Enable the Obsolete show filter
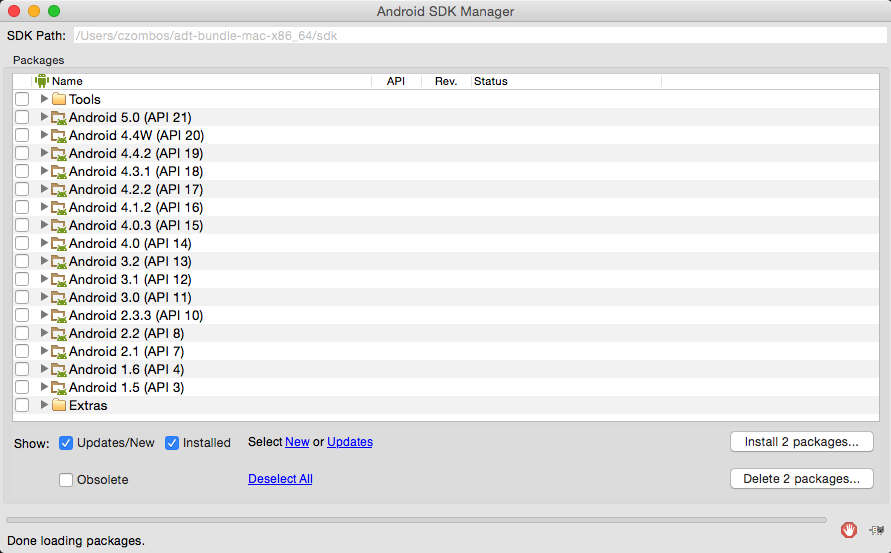This screenshot has height=553, width=891. pos(66,480)
